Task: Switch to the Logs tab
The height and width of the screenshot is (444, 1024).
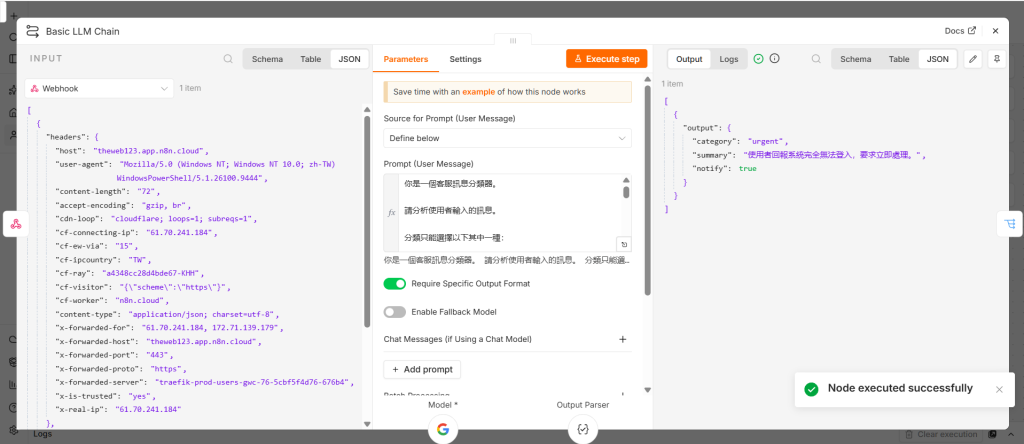Action: [729, 59]
